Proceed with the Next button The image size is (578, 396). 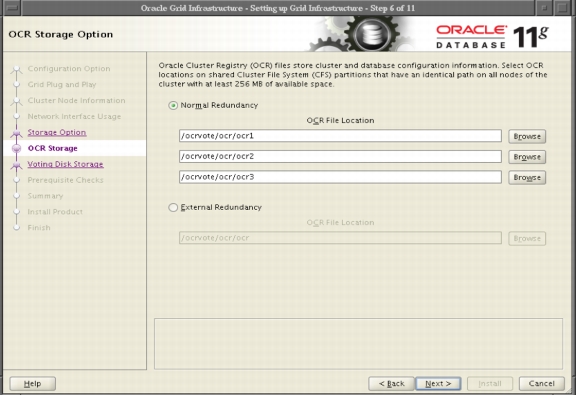click(438, 383)
